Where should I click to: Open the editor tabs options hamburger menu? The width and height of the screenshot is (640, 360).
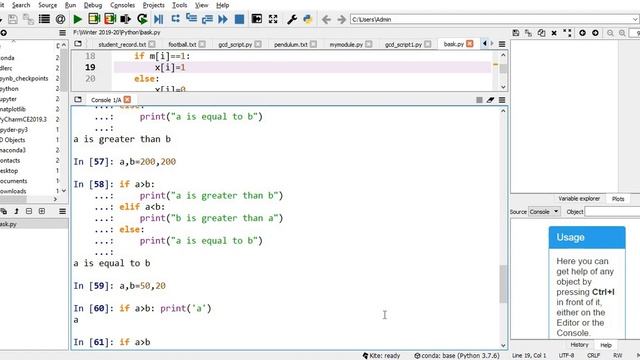click(x=502, y=44)
